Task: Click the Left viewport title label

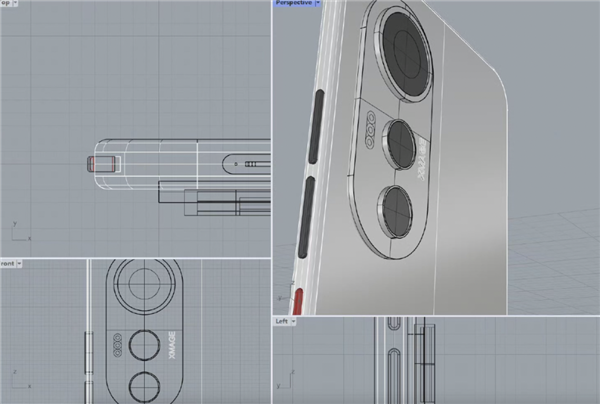Action: coord(282,321)
